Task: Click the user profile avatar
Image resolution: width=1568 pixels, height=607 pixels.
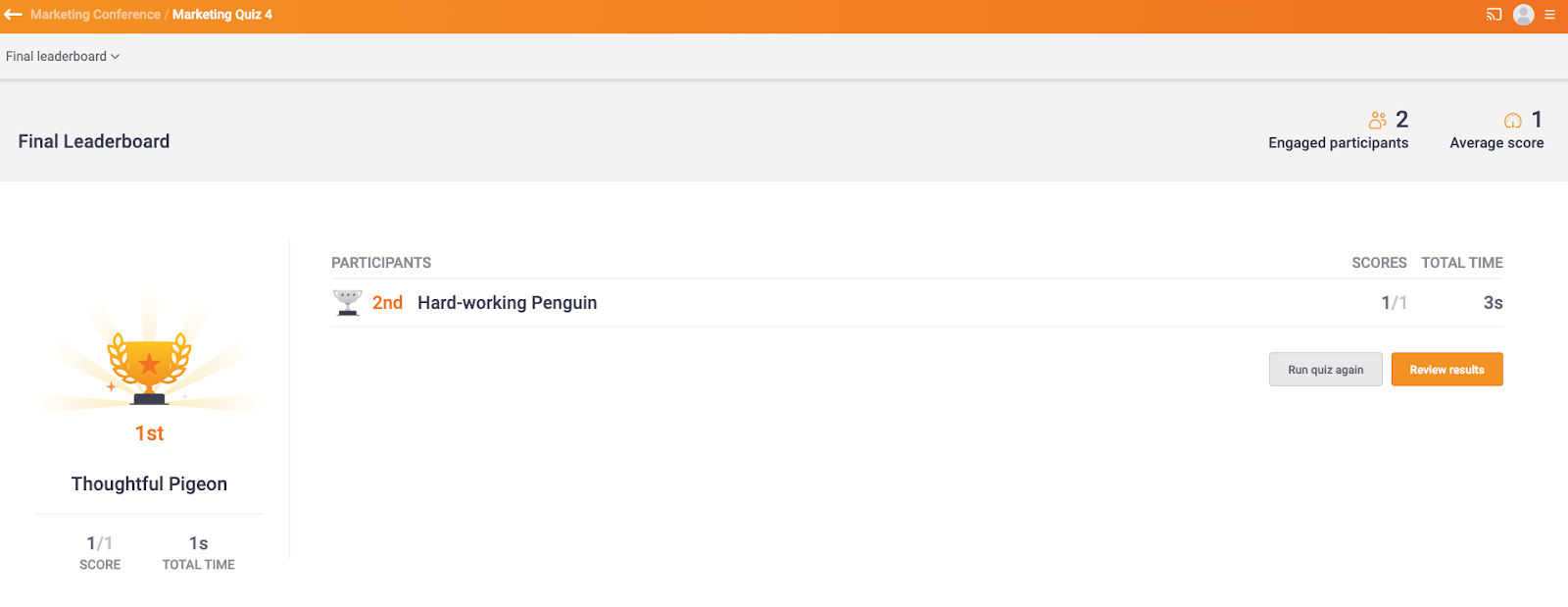Action: click(x=1523, y=15)
